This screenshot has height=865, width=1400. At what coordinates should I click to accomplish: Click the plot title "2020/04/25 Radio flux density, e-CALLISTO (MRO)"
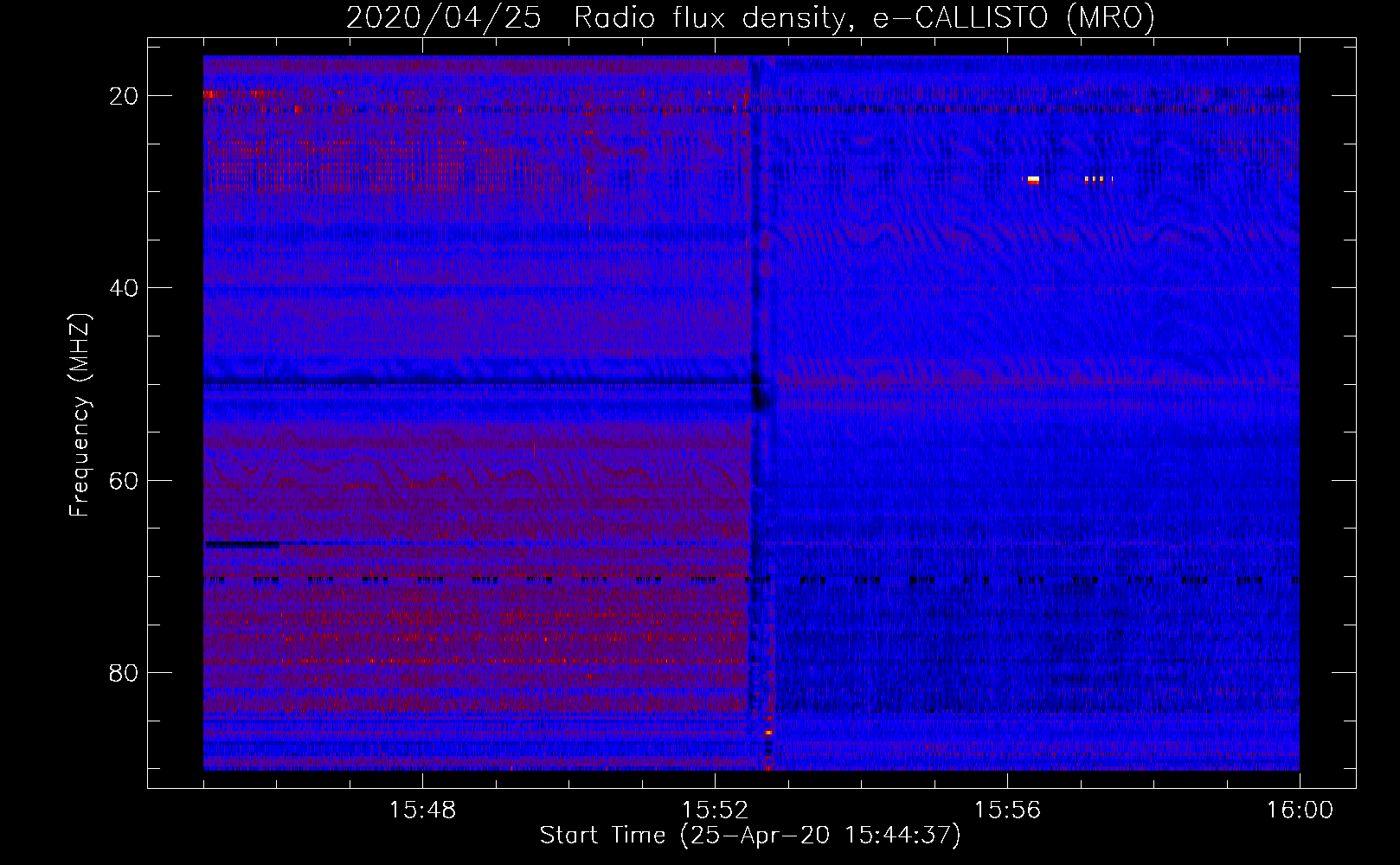pyautogui.click(x=750, y=17)
